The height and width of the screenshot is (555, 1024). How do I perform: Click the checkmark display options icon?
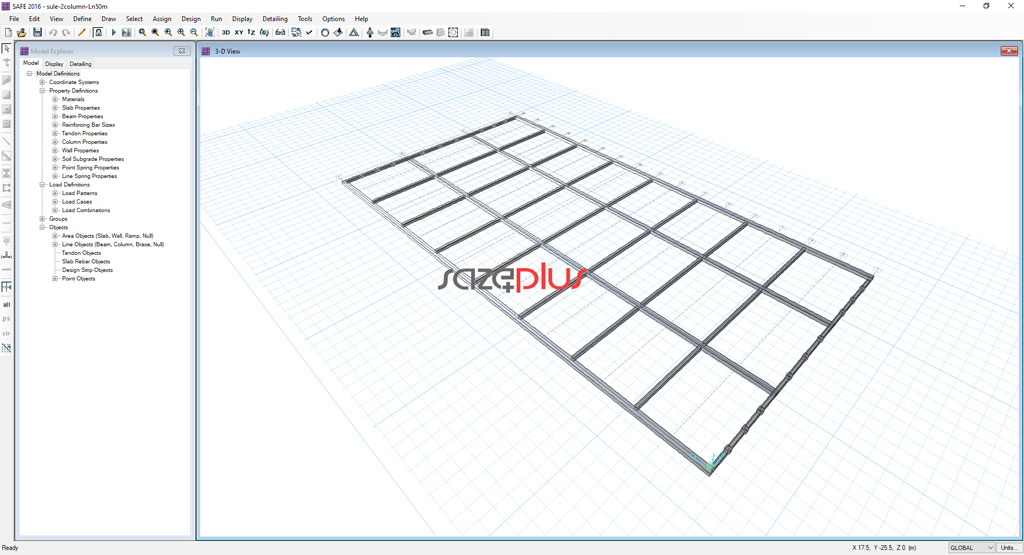click(x=309, y=32)
